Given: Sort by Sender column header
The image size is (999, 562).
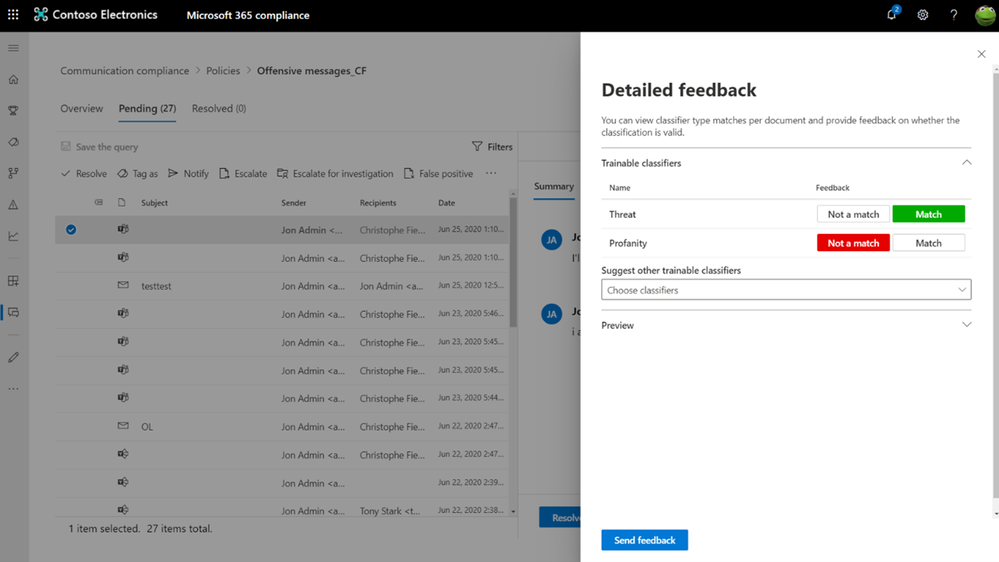Looking at the screenshot, I should 294,203.
